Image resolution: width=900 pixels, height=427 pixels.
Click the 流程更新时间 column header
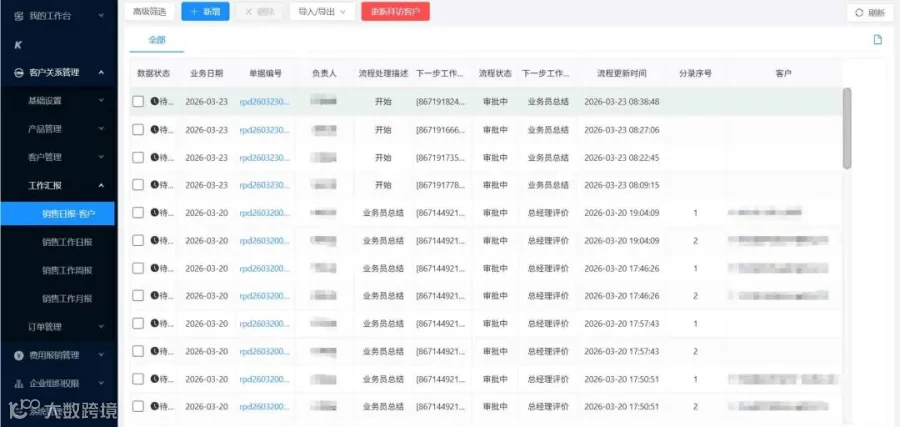point(622,73)
